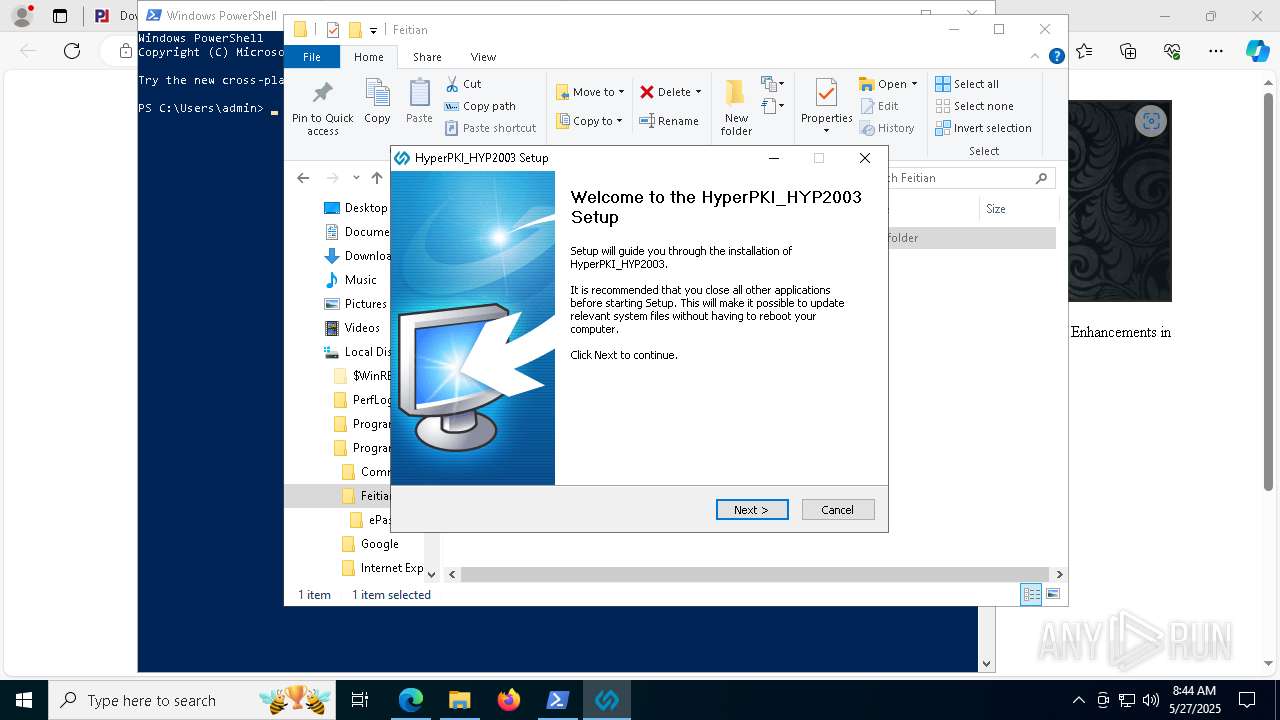Switch to the Share ribbon tab
Image resolution: width=1280 pixels, height=720 pixels.
427,57
